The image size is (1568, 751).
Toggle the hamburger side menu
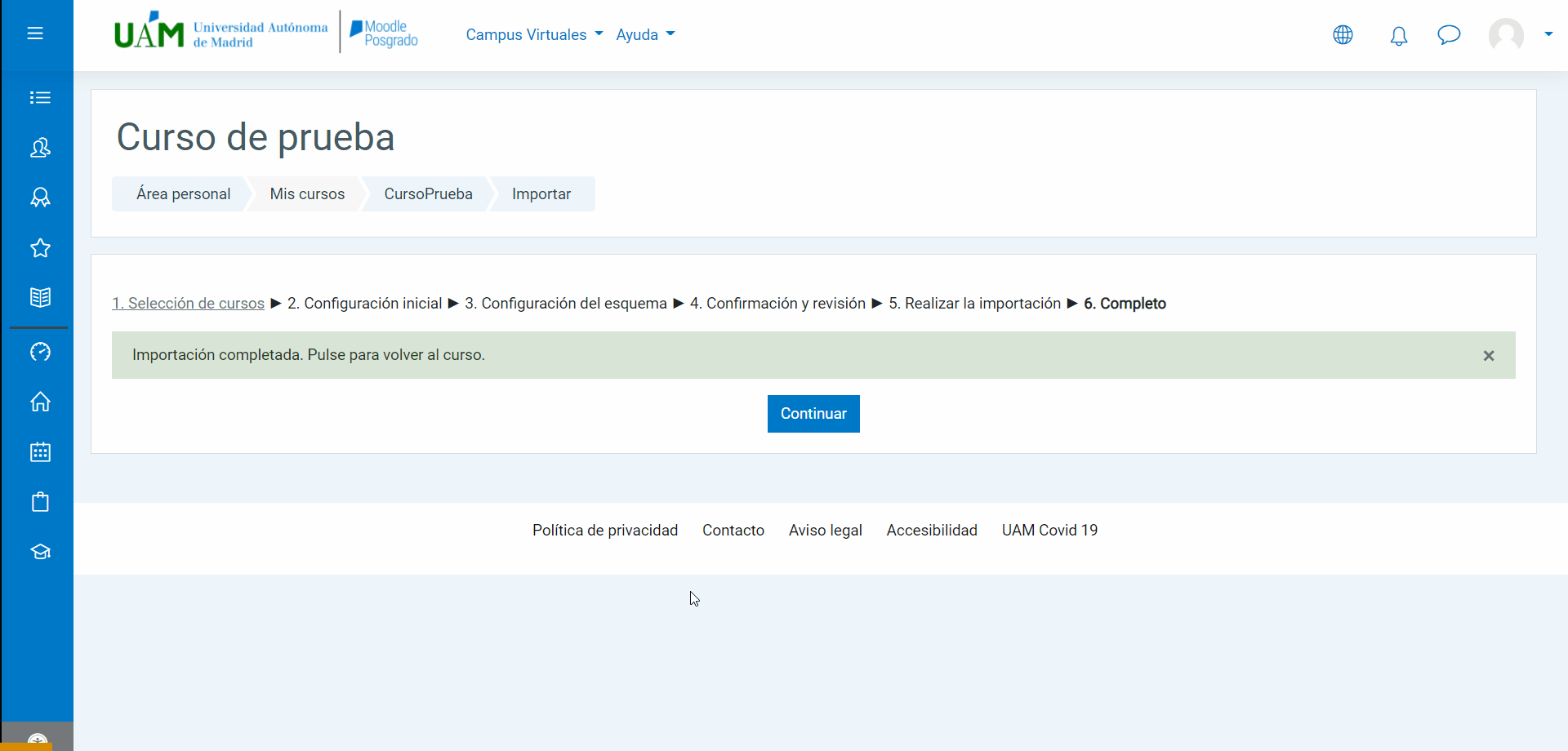[35, 33]
